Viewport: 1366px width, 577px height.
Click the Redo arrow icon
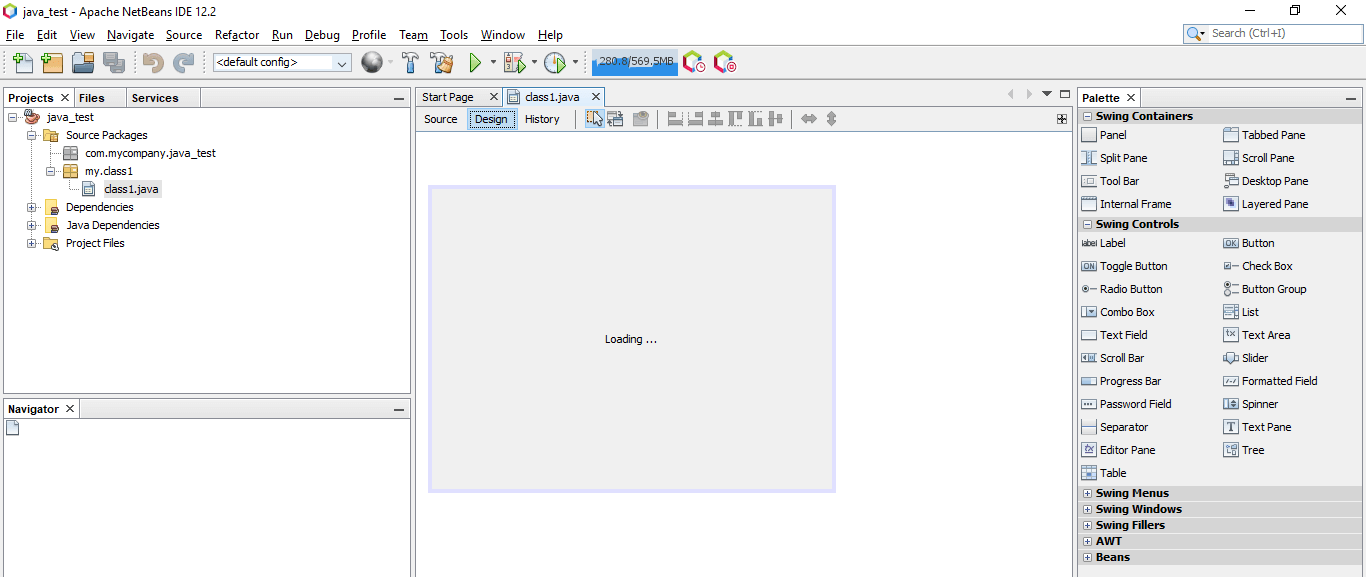[x=183, y=63]
